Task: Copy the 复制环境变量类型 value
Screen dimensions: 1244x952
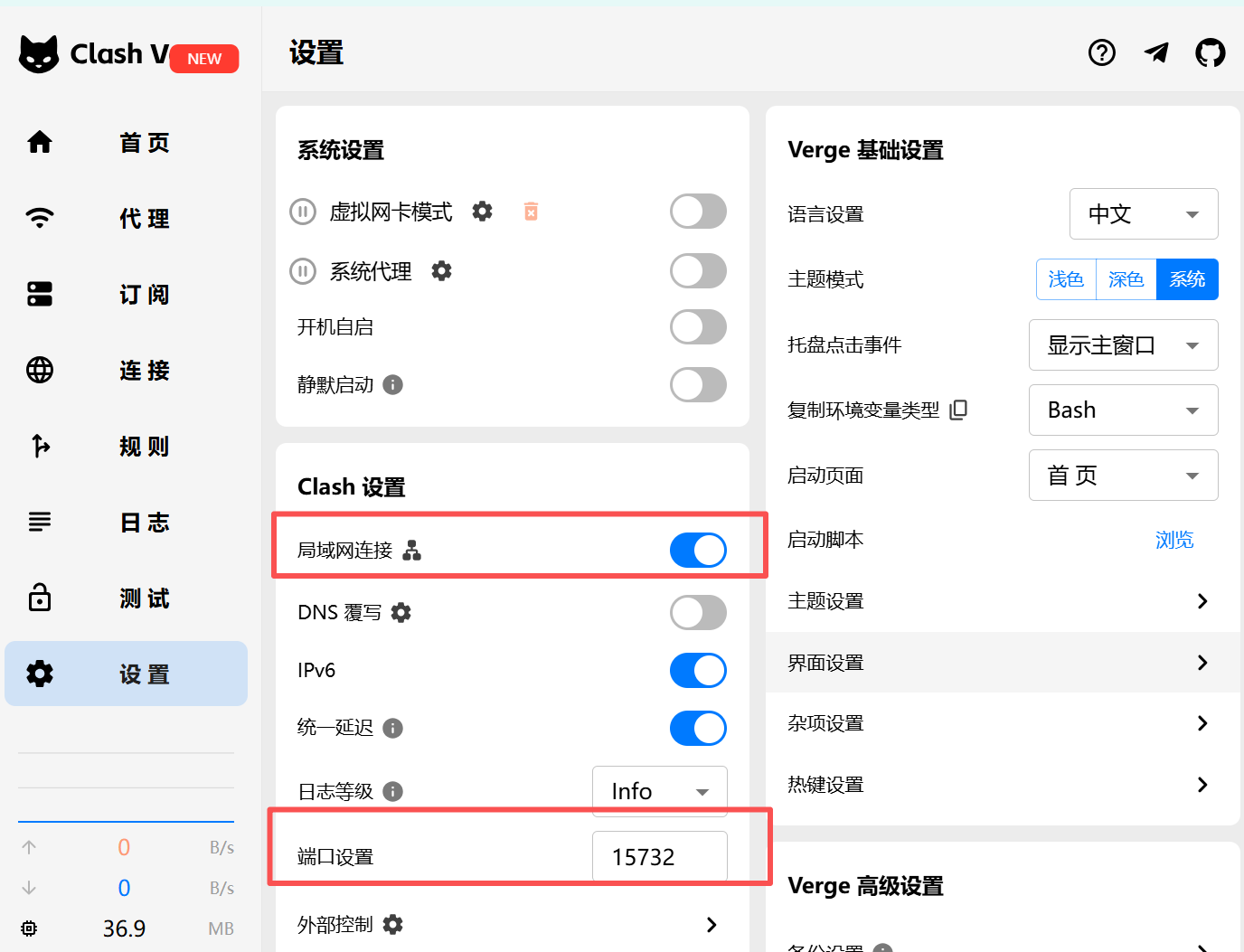Action: click(x=958, y=410)
